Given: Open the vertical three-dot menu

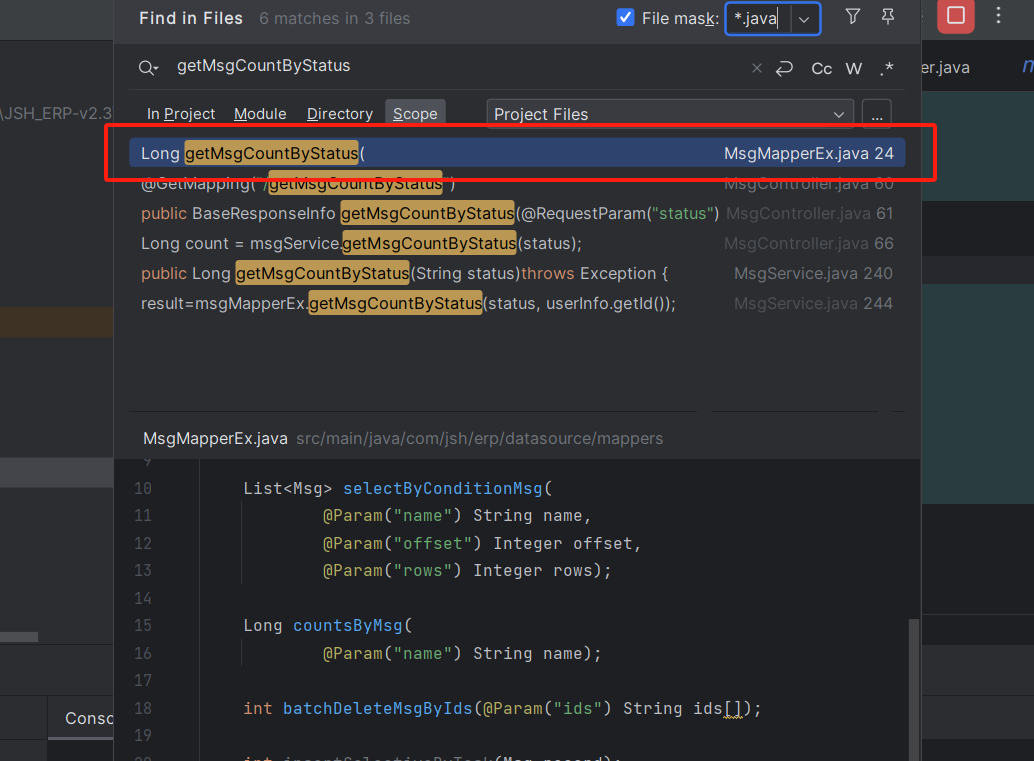Looking at the screenshot, I should (x=998, y=15).
